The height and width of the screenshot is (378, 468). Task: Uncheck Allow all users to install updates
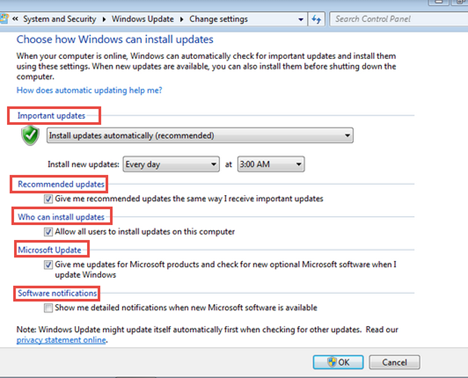coord(48,232)
